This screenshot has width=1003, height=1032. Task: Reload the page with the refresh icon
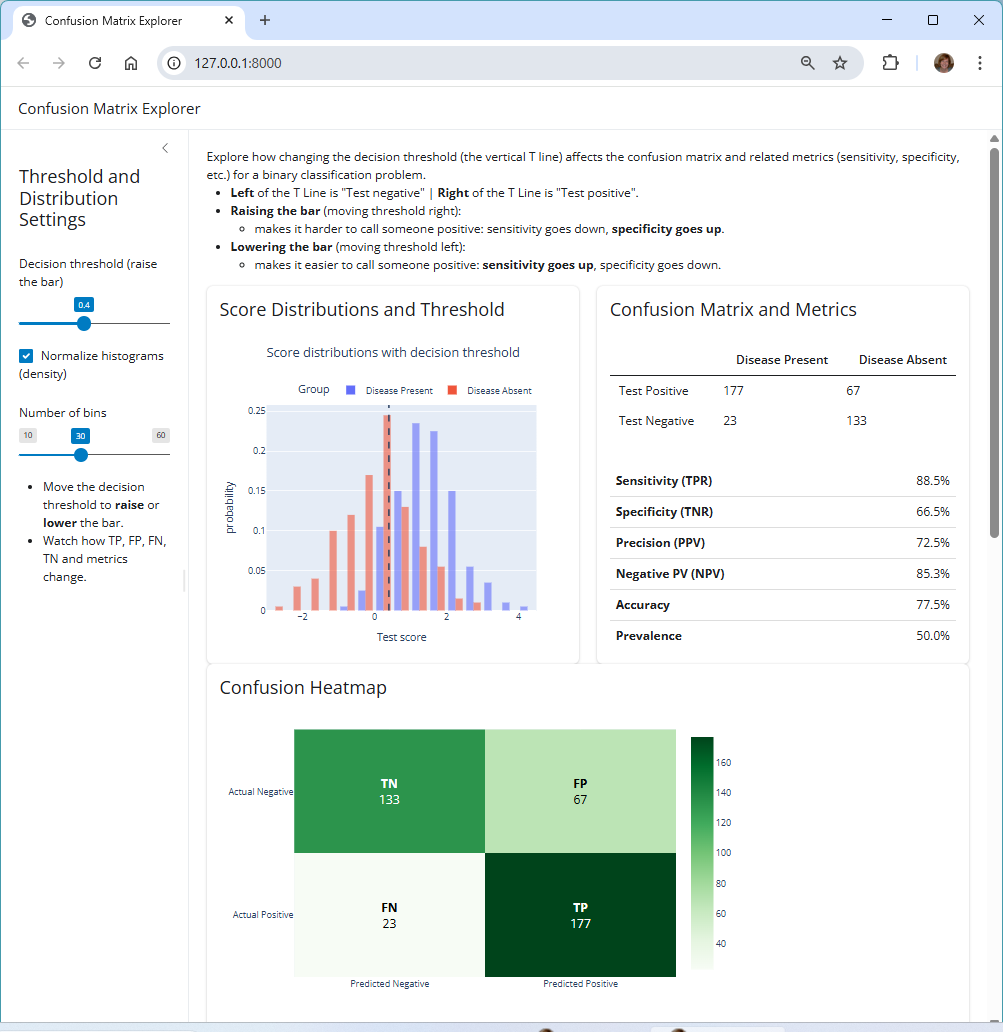point(95,63)
